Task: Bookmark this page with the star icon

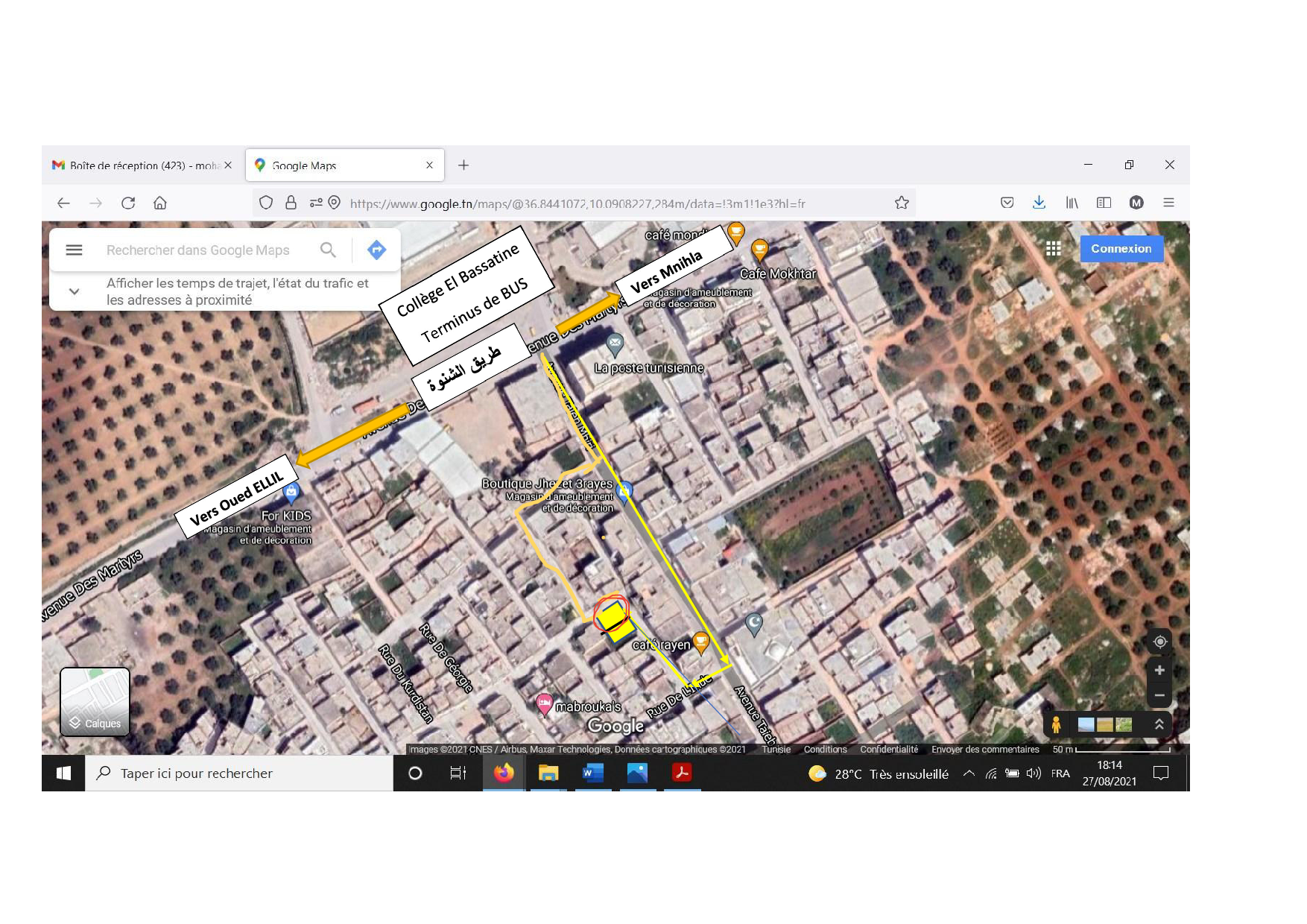Action: click(x=902, y=203)
